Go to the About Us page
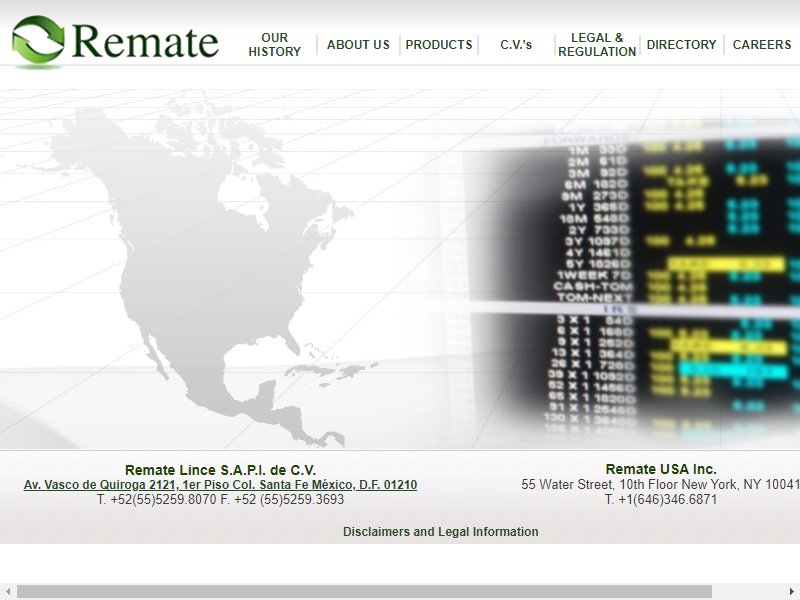Screen dimensions: 800x600 click(x=358, y=45)
